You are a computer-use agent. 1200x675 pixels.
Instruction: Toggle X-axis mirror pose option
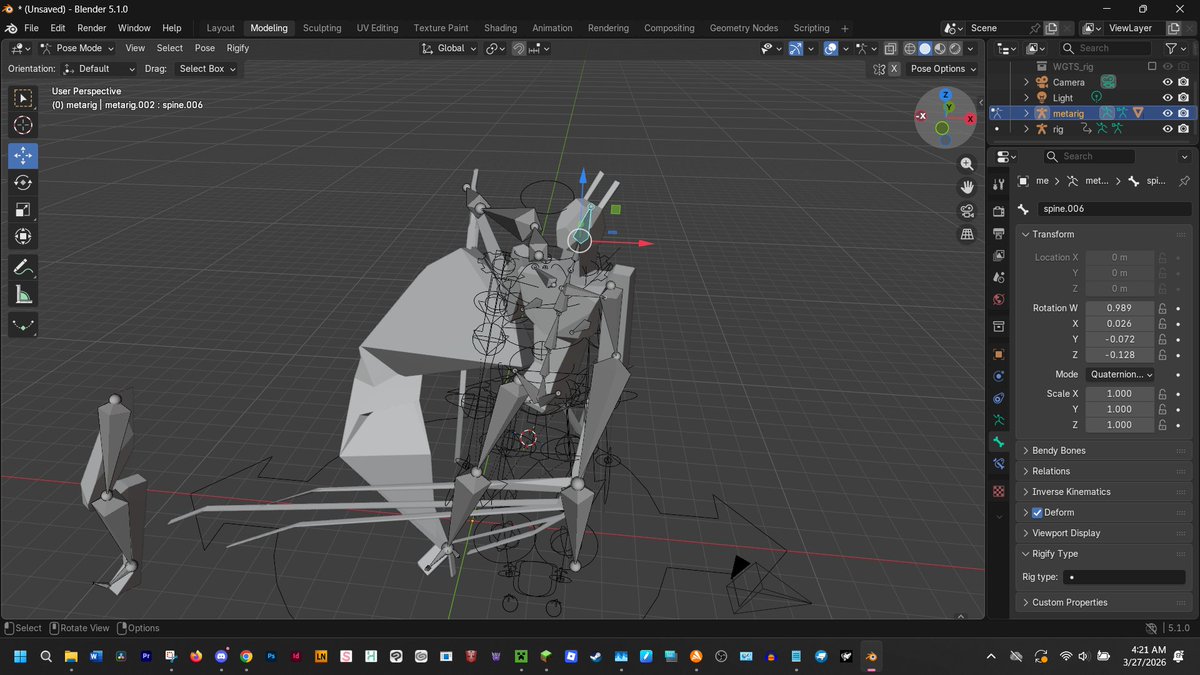coord(894,69)
